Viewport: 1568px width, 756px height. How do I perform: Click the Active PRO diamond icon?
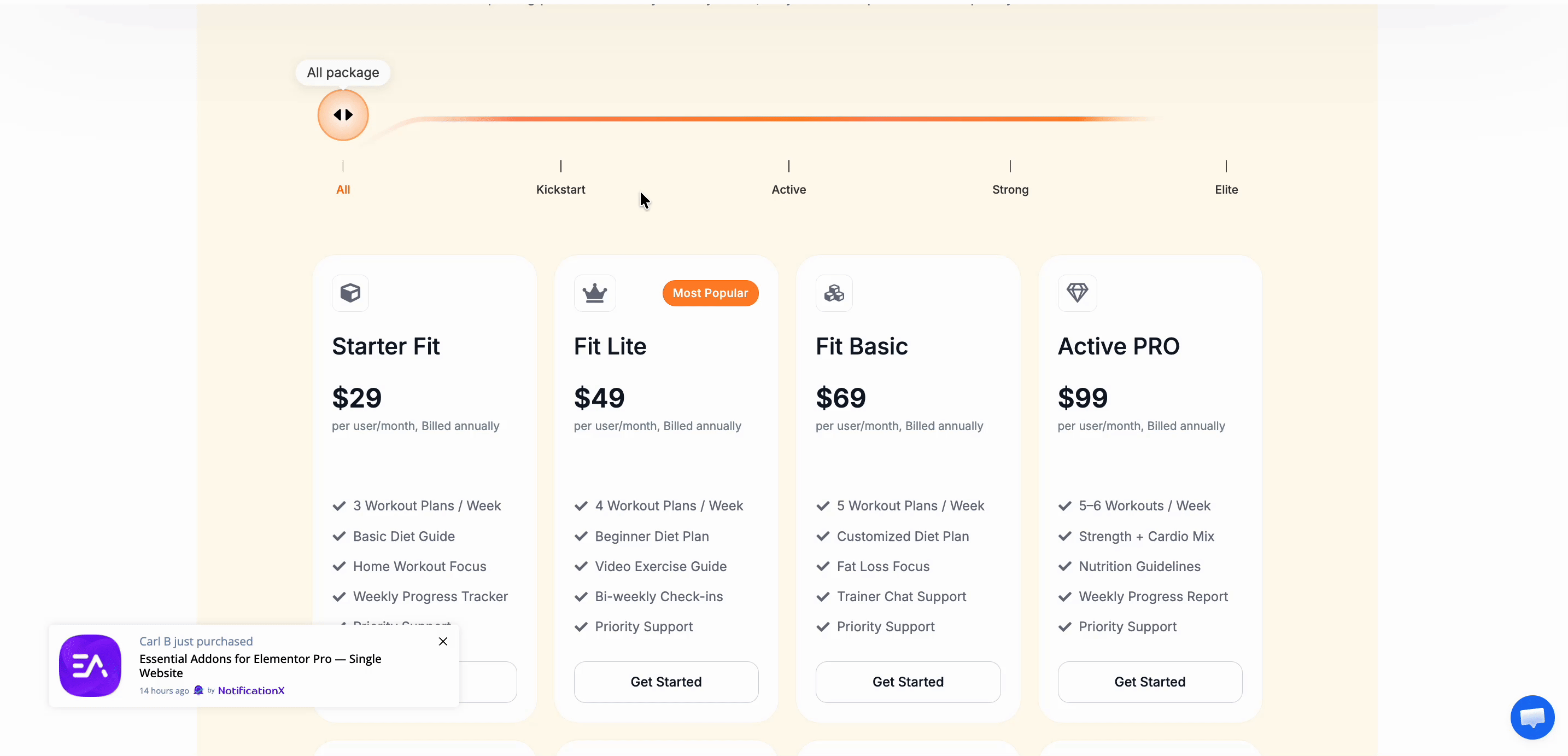tap(1077, 293)
